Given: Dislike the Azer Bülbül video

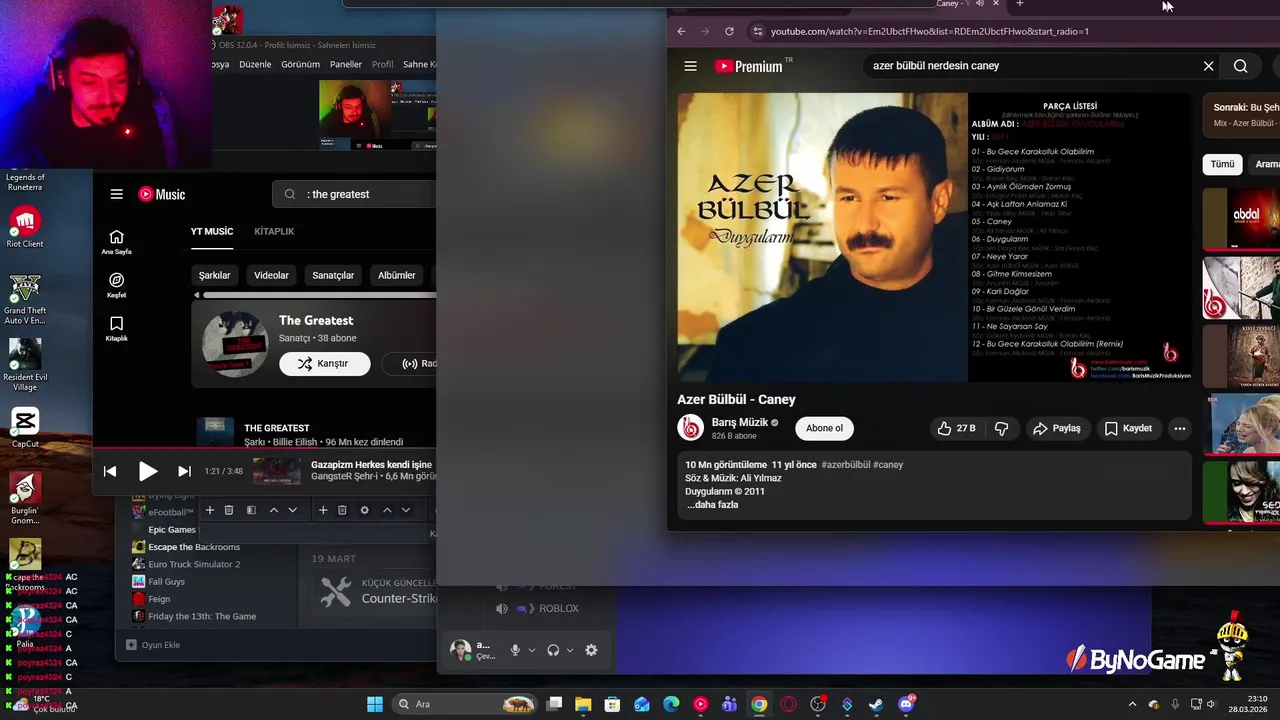Looking at the screenshot, I should (x=1001, y=428).
